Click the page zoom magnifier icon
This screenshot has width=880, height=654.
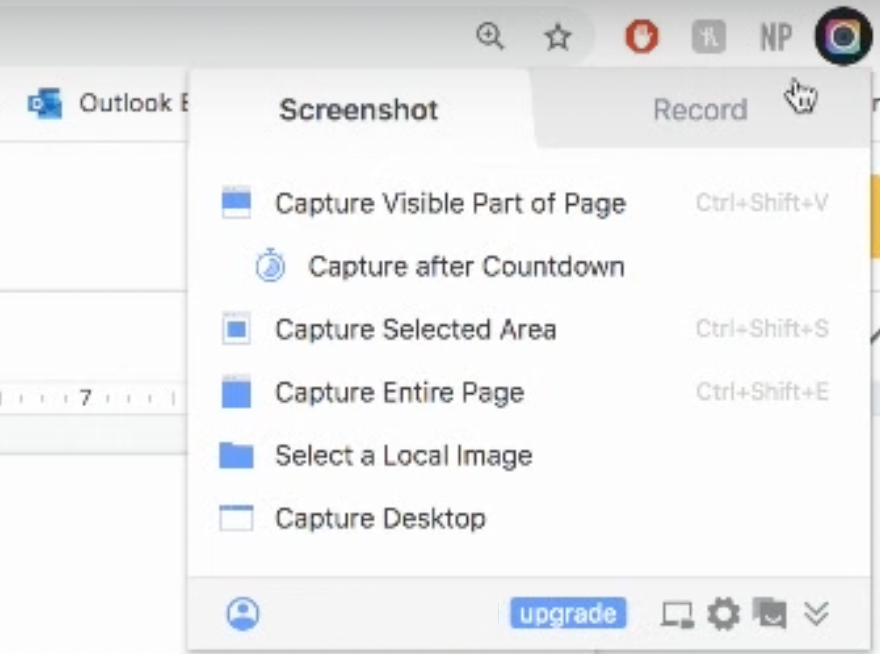[x=490, y=35]
